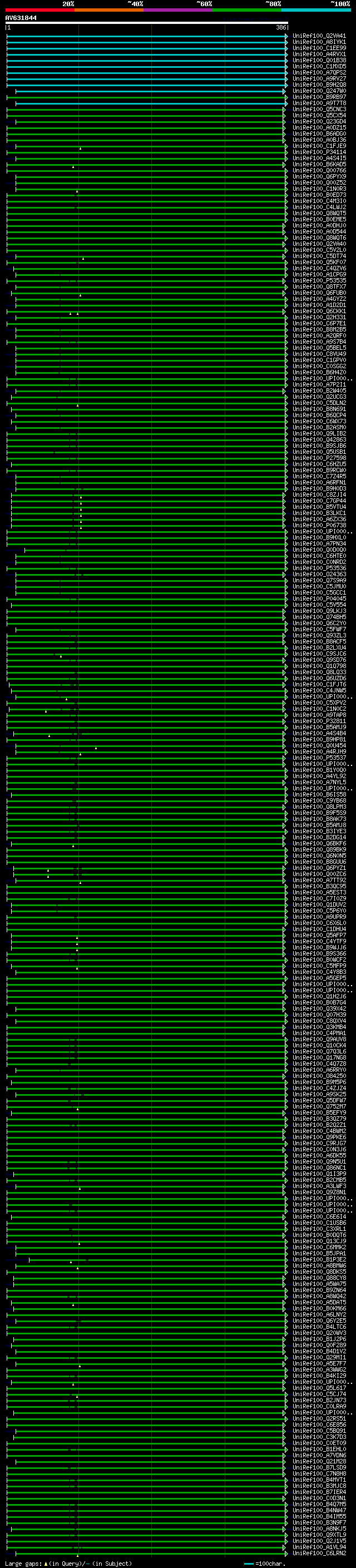This screenshot has width=356, height=1568.
Task: Click the UniRef100_B0ED73 label
Action: click(x=319, y=195)
